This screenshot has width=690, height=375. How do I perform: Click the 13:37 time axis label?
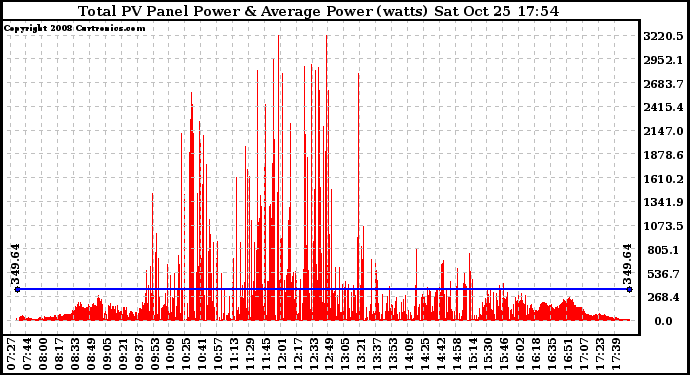pyautogui.click(x=377, y=354)
